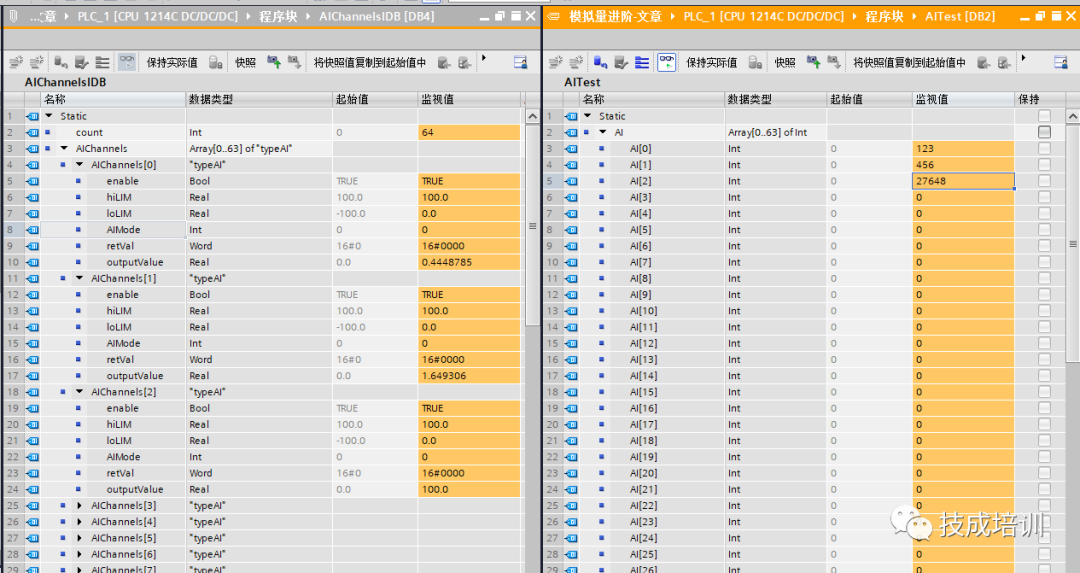Collapse the AI array node in AITest
The height and width of the screenshot is (573, 1080).
(x=603, y=132)
